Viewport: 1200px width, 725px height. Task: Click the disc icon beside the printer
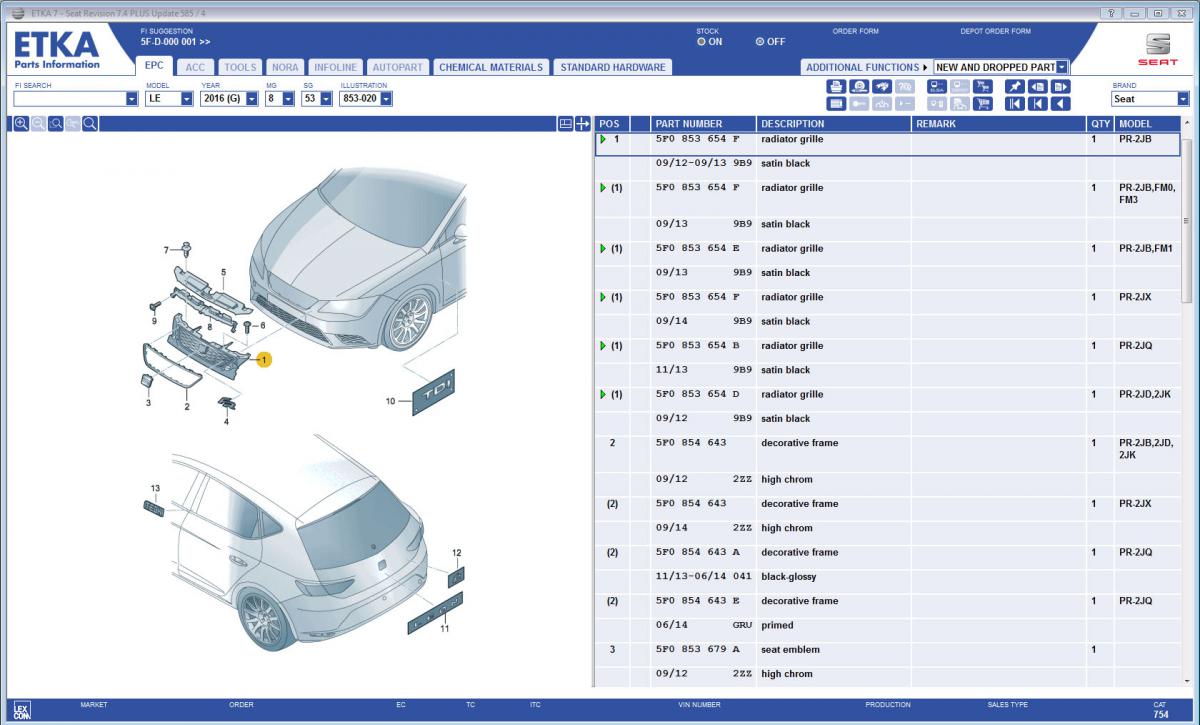point(859,86)
